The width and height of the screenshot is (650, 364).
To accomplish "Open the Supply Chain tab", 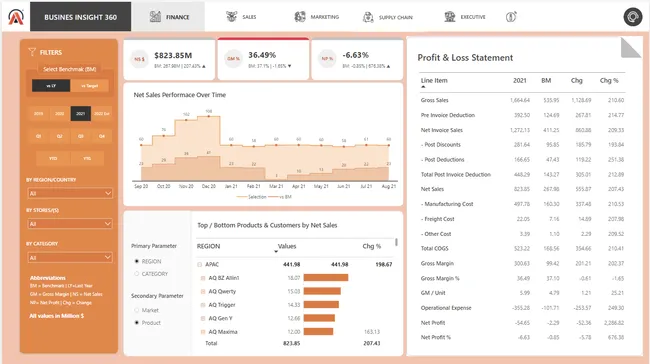I will [388, 17].
